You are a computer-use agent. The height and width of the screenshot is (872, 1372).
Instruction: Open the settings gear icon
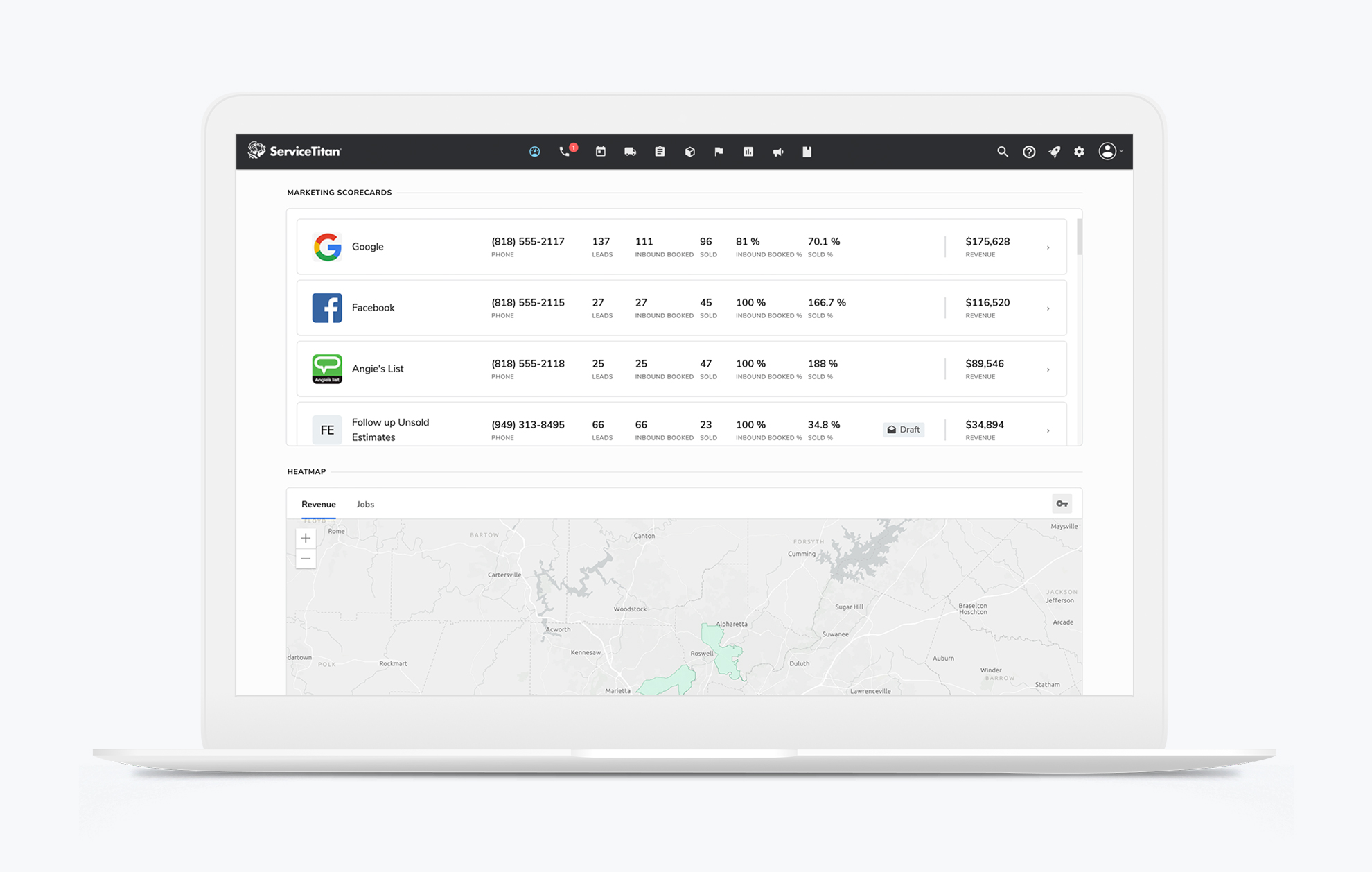click(x=1079, y=151)
